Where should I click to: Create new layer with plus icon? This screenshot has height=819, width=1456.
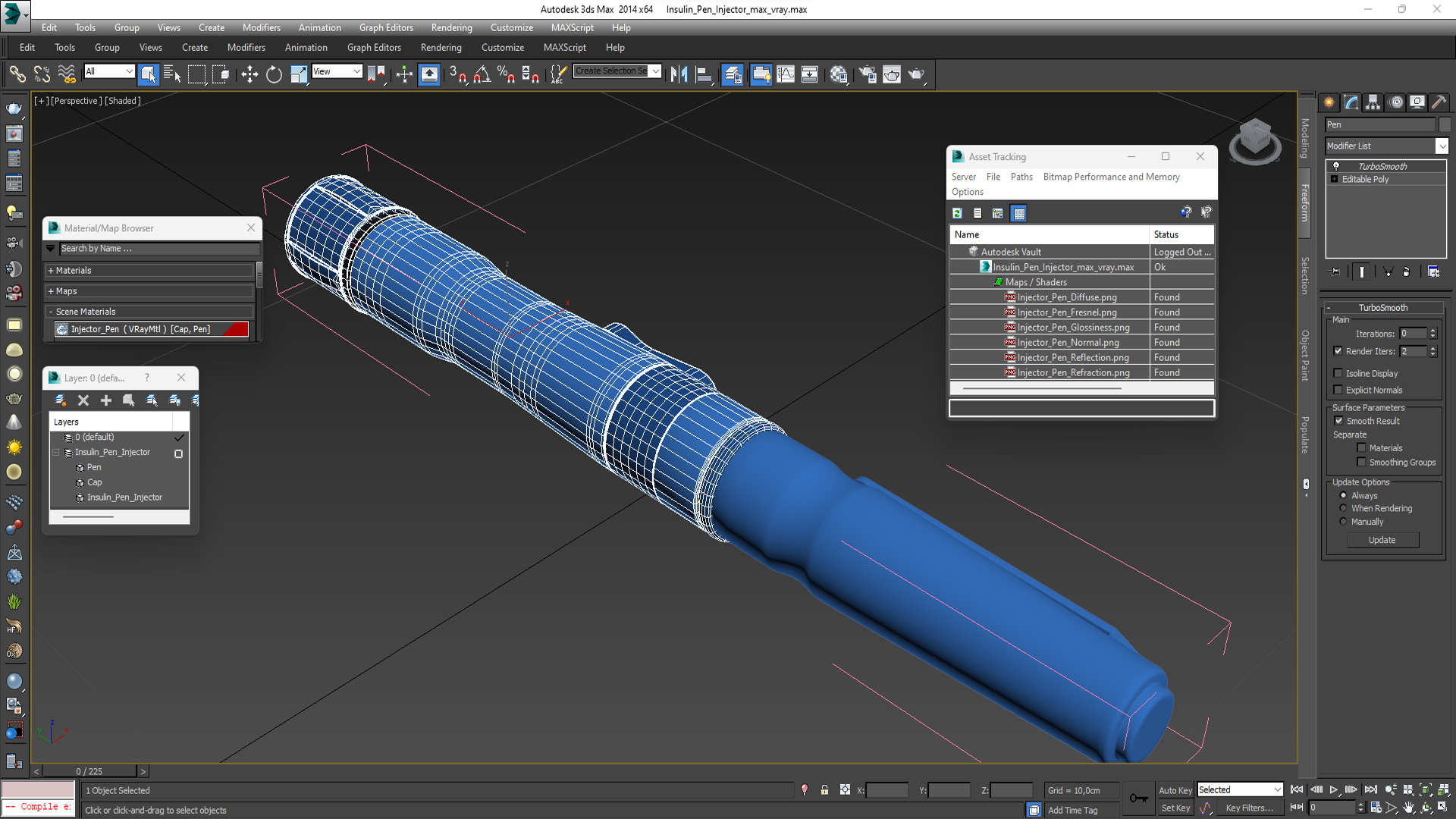pos(106,400)
